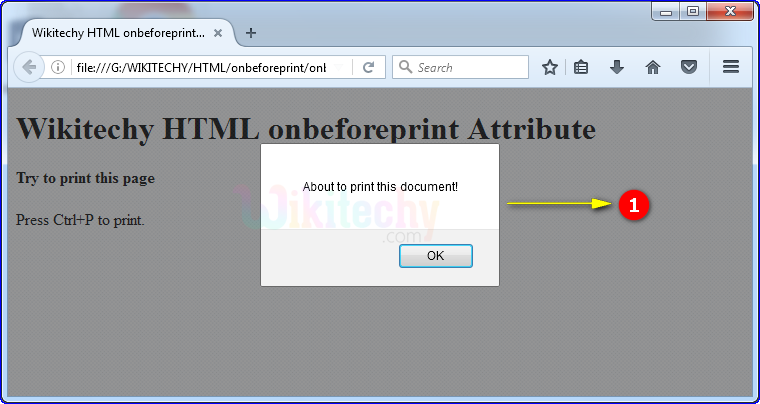Click the magnifier icon in Search box
The image size is (760, 404).
pos(405,67)
